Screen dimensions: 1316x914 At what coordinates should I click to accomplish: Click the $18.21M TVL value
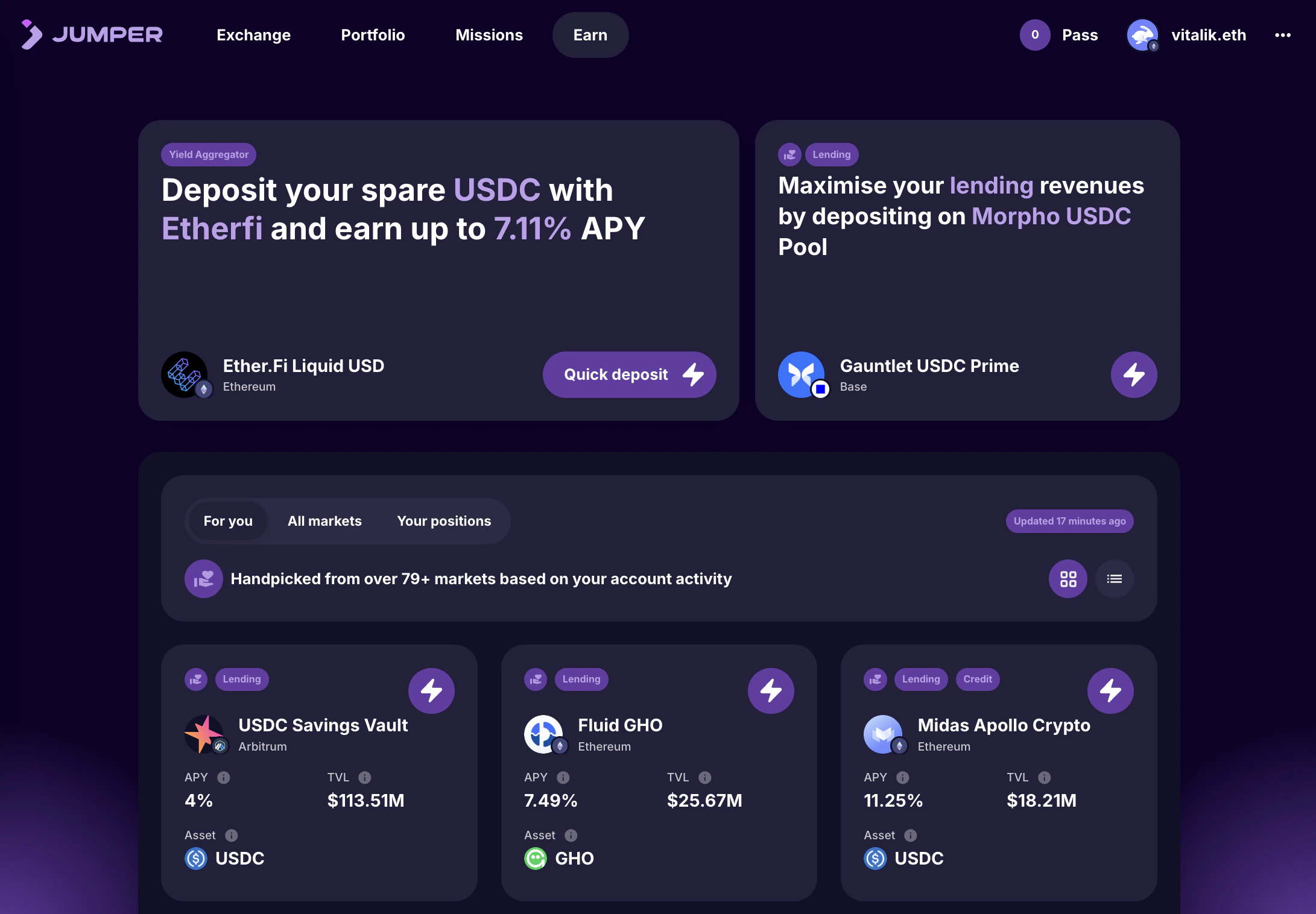click(1042, 801)
